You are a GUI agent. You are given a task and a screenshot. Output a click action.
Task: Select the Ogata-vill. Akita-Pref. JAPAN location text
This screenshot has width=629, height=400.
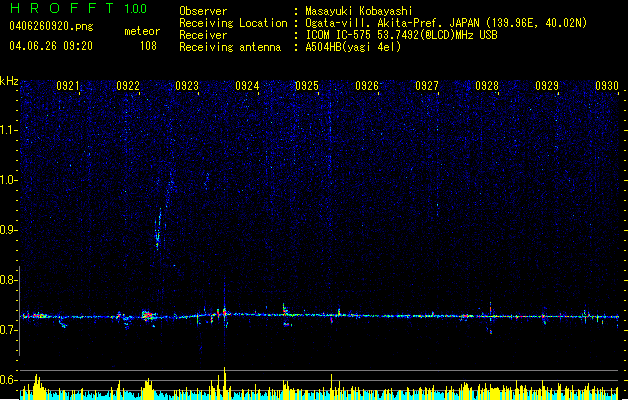tap(446, 23)
